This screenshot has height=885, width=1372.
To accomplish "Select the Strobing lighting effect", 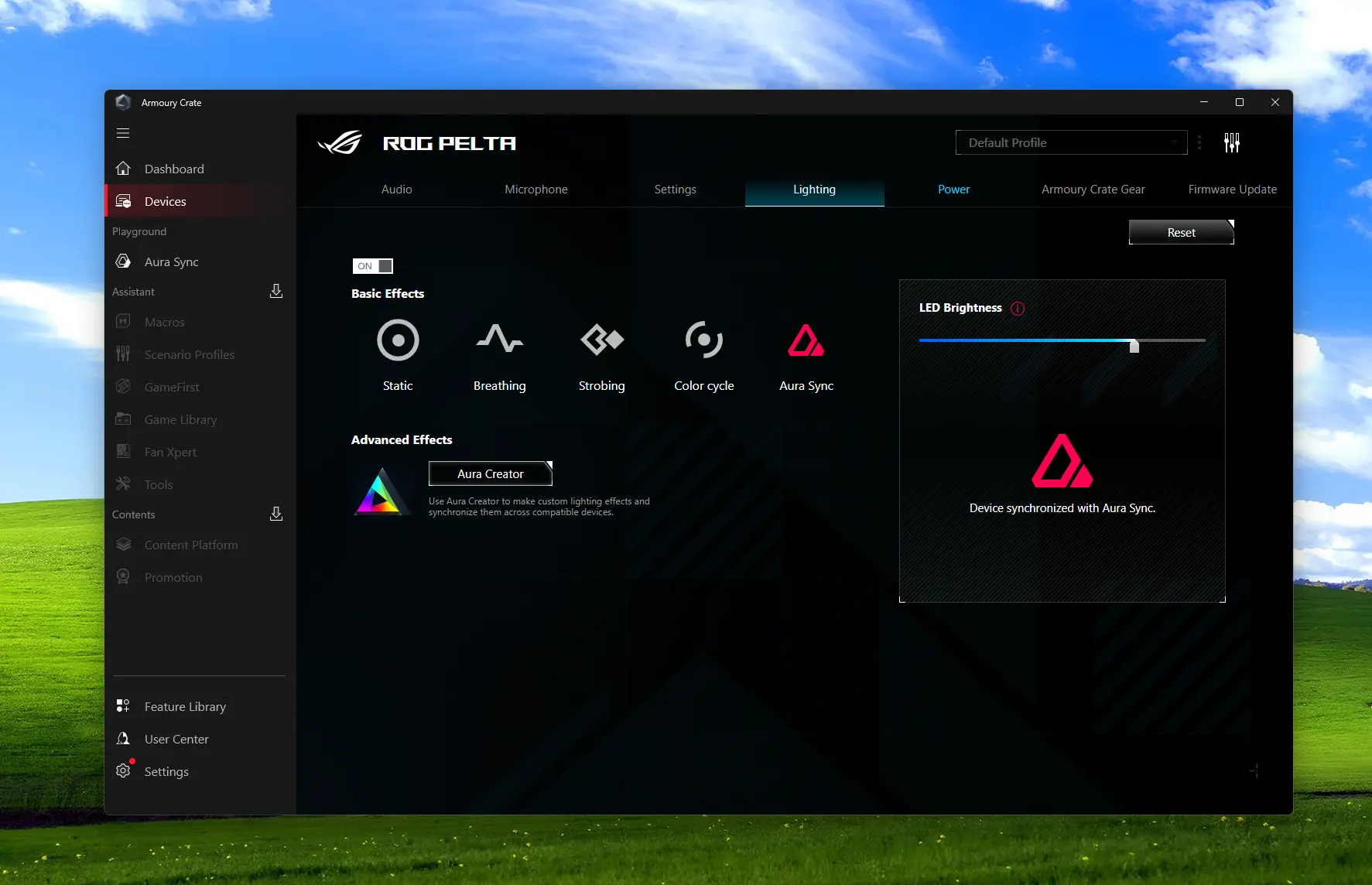I will (x=601, y=340).
